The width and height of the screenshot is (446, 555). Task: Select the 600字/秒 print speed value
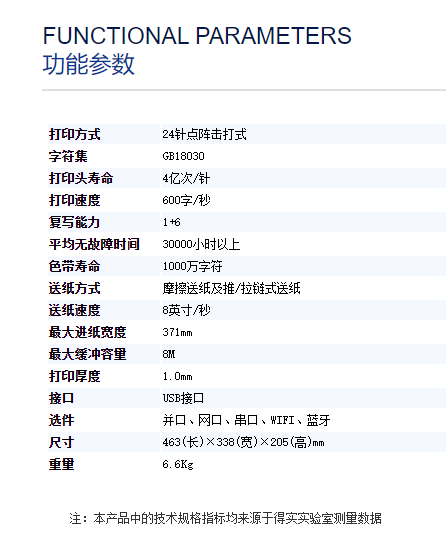coord(186,200)
